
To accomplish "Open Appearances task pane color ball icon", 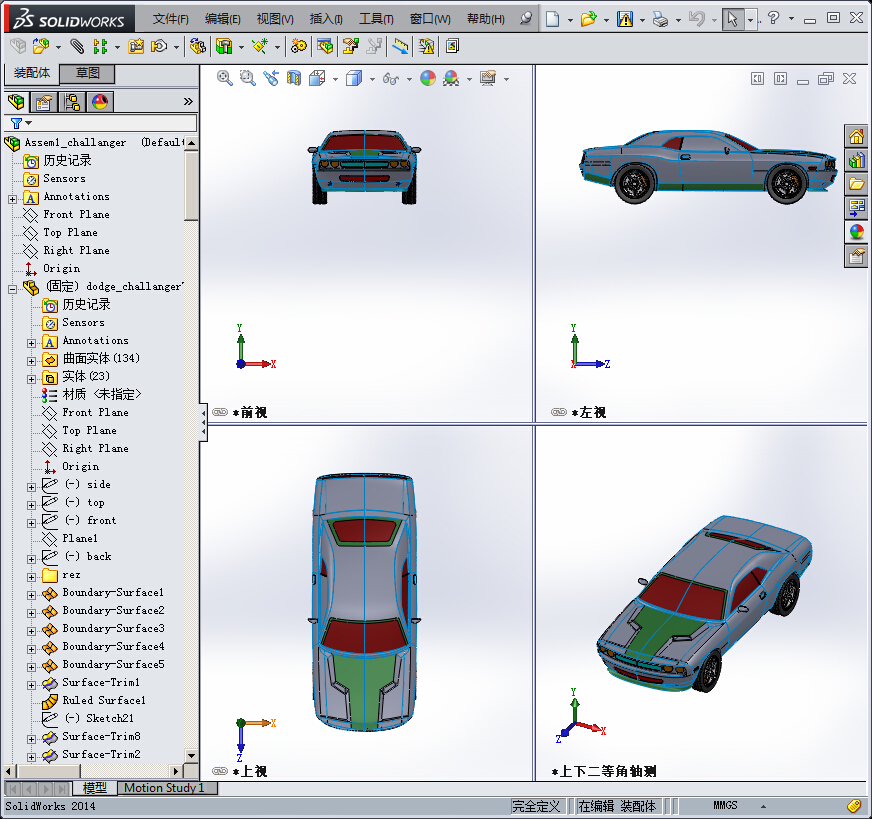I will point(856,231).
